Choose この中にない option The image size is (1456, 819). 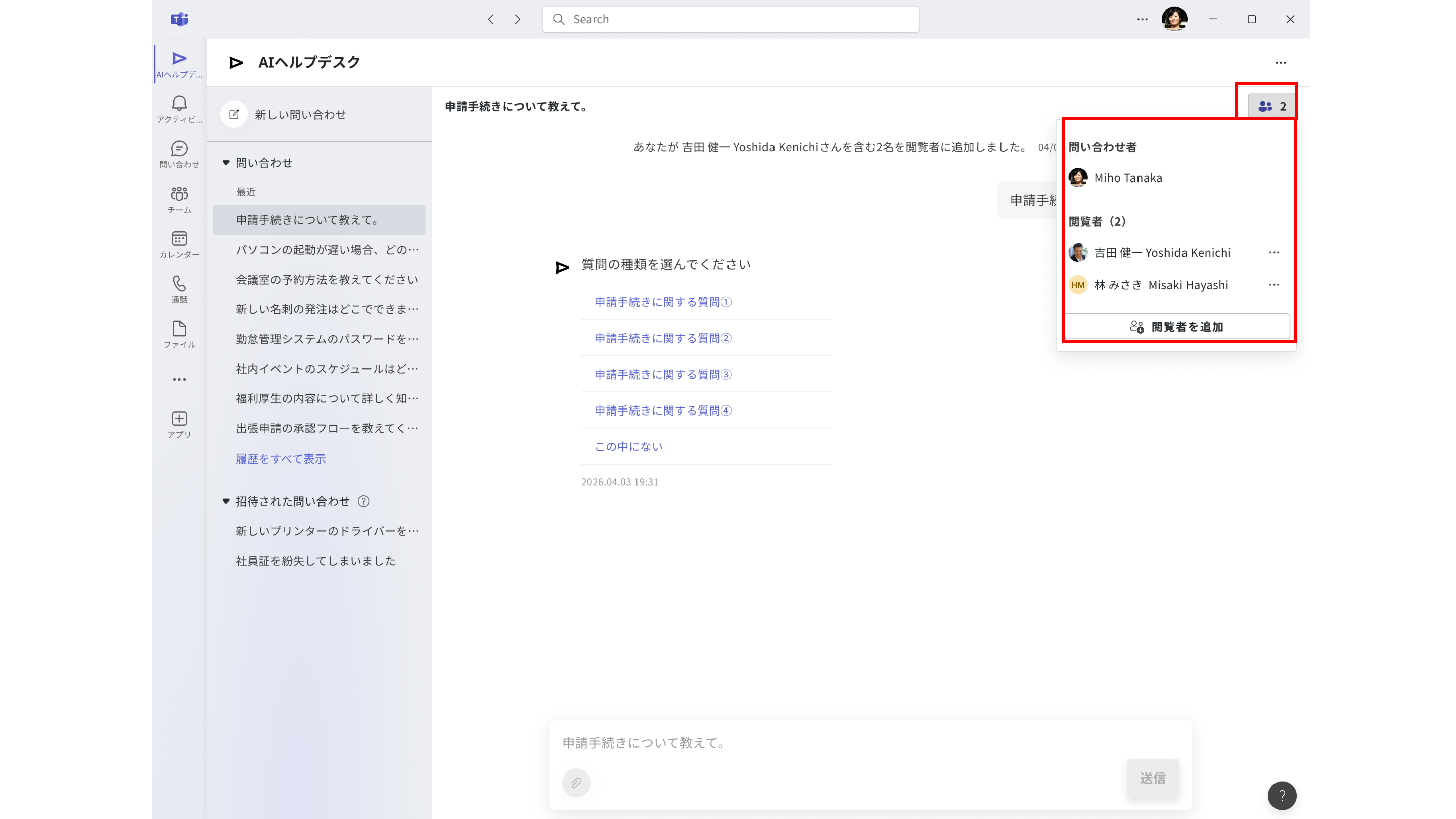(x=628, y=447)
